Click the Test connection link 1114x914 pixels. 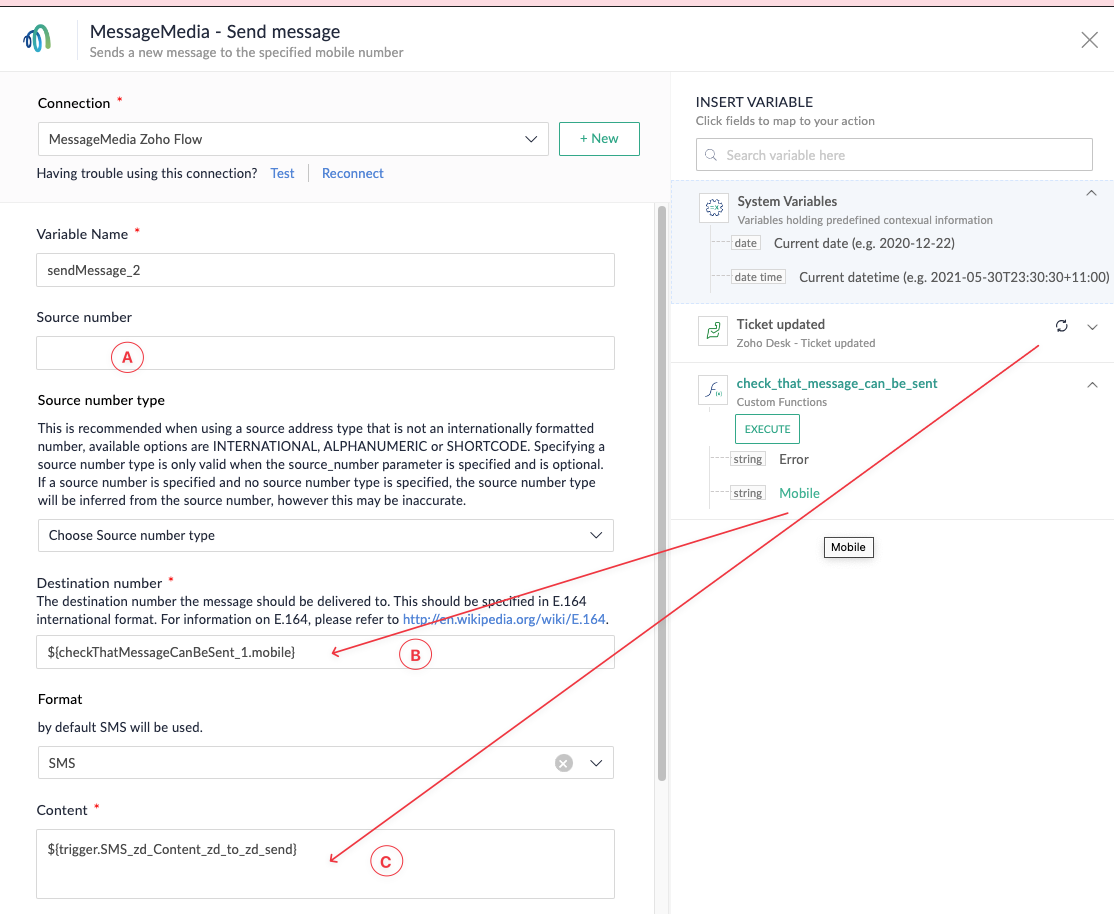(x=282, y=173)
